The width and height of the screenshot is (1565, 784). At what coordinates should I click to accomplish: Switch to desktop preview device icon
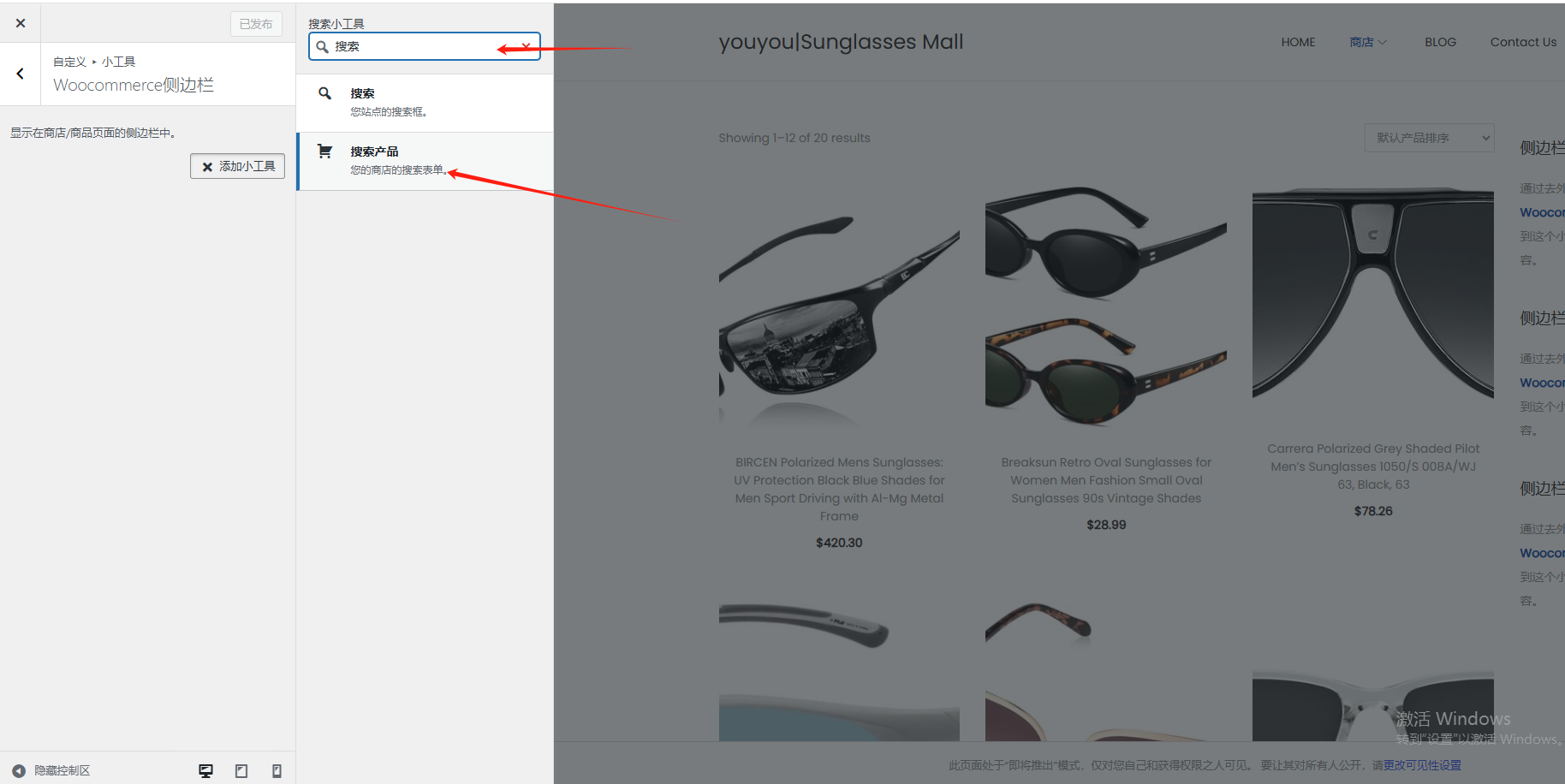point(205,770)
